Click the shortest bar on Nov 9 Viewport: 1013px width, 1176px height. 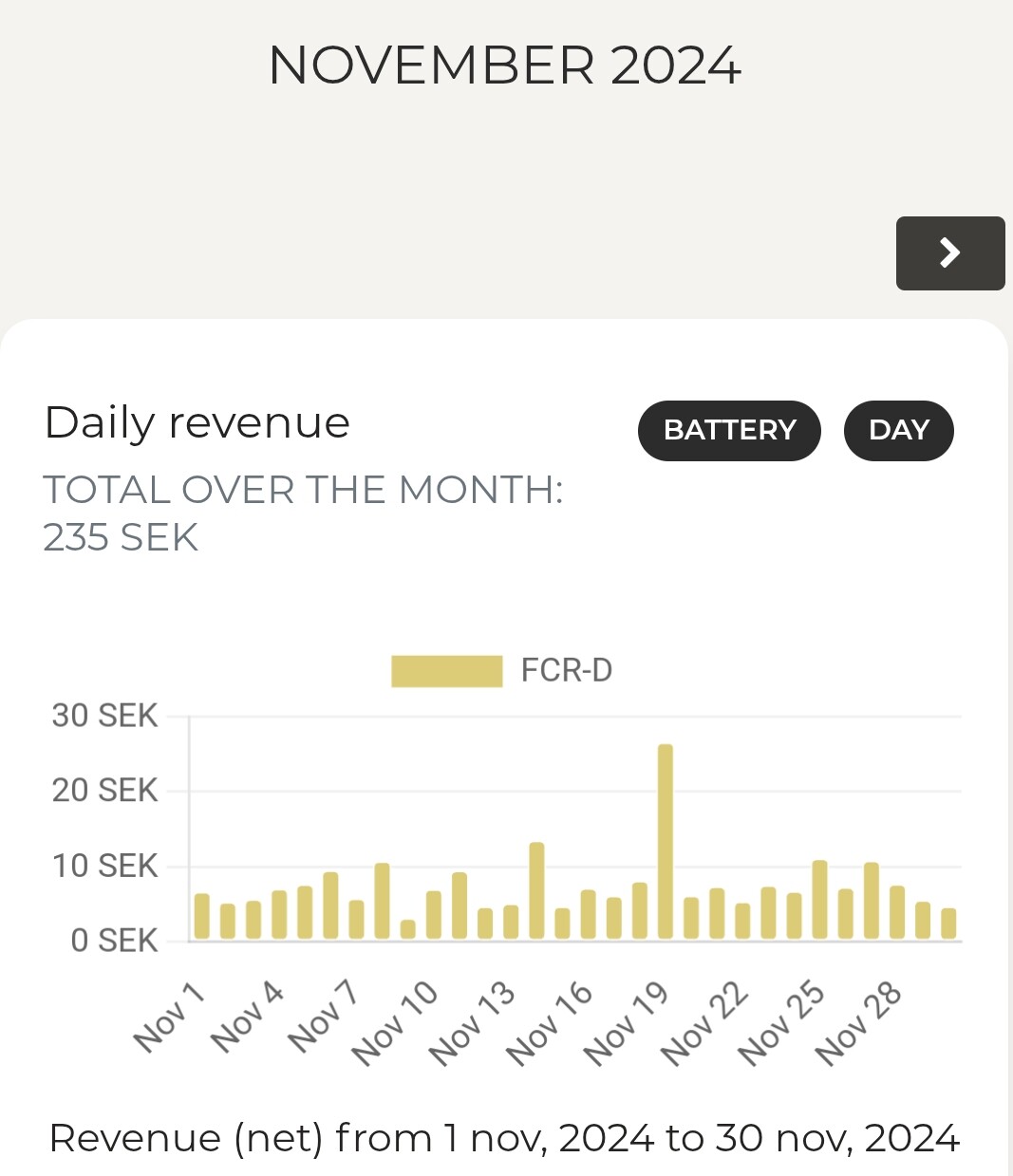407,929
